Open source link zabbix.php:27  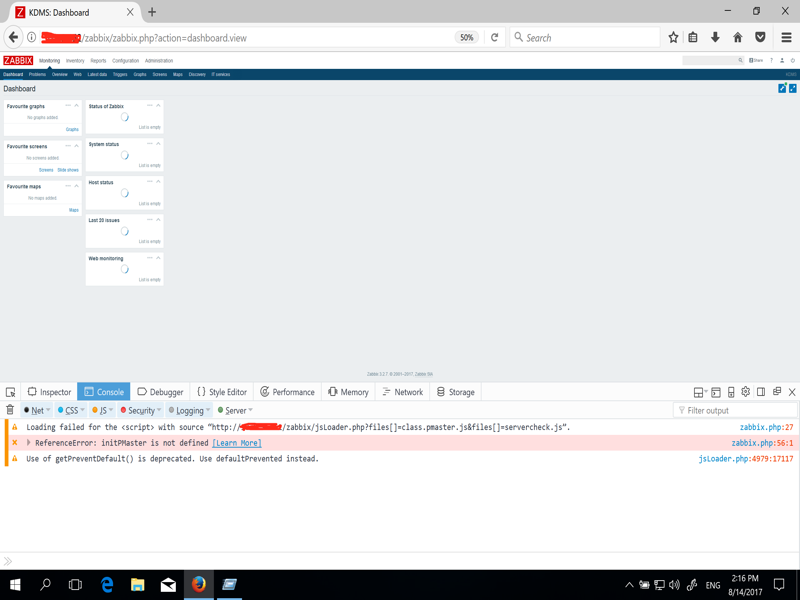click(766, 427)
